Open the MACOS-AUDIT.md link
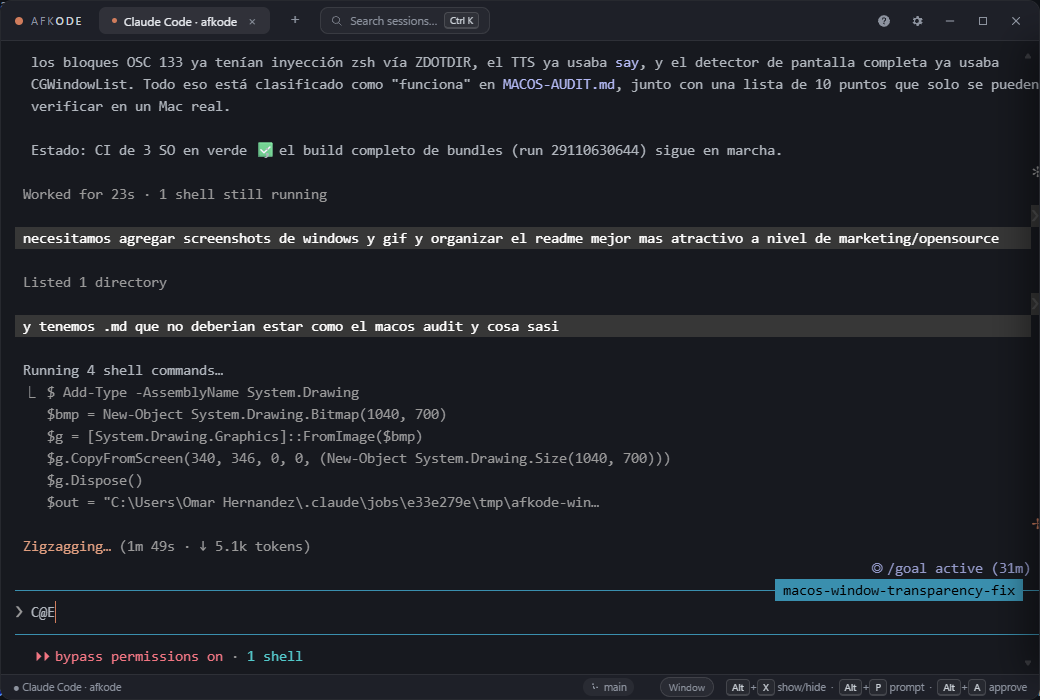Screen dimensions: 1040x700 pos(558,84)
